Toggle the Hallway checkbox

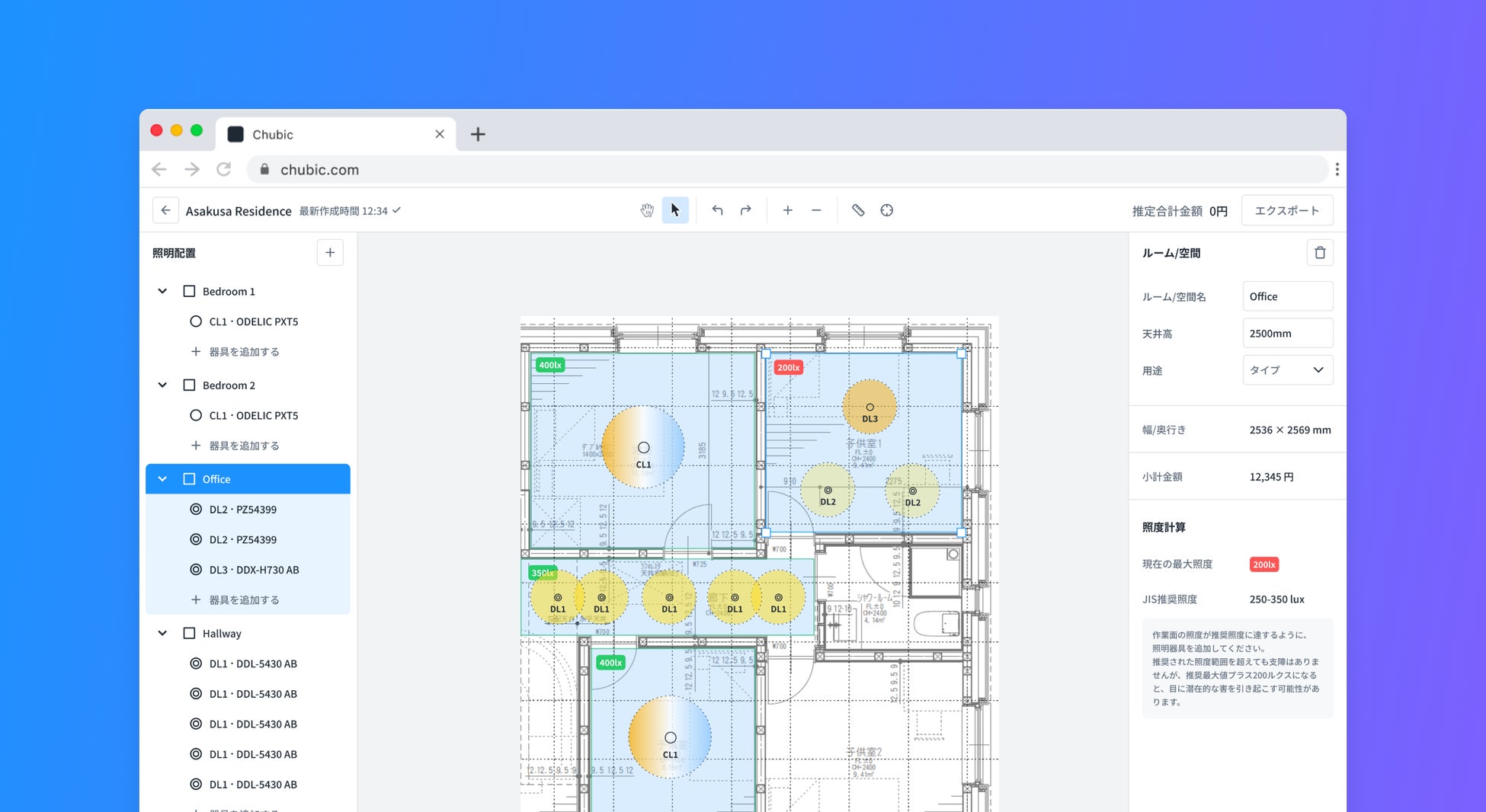(189, 633)
